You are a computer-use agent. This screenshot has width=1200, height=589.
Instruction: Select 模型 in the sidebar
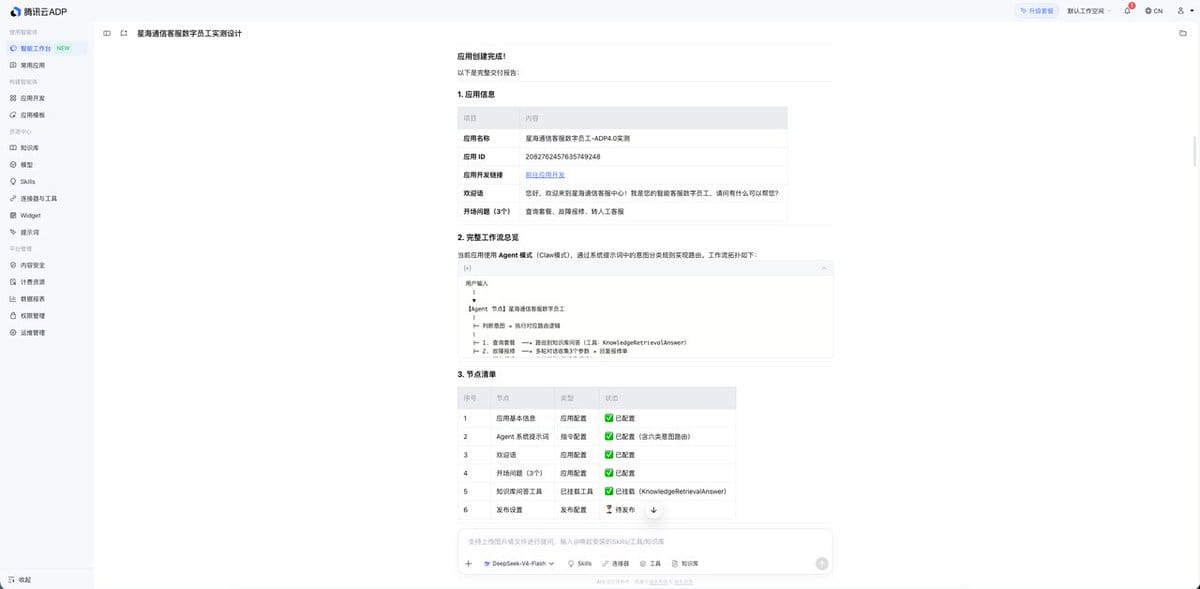[x=46, y=164]
